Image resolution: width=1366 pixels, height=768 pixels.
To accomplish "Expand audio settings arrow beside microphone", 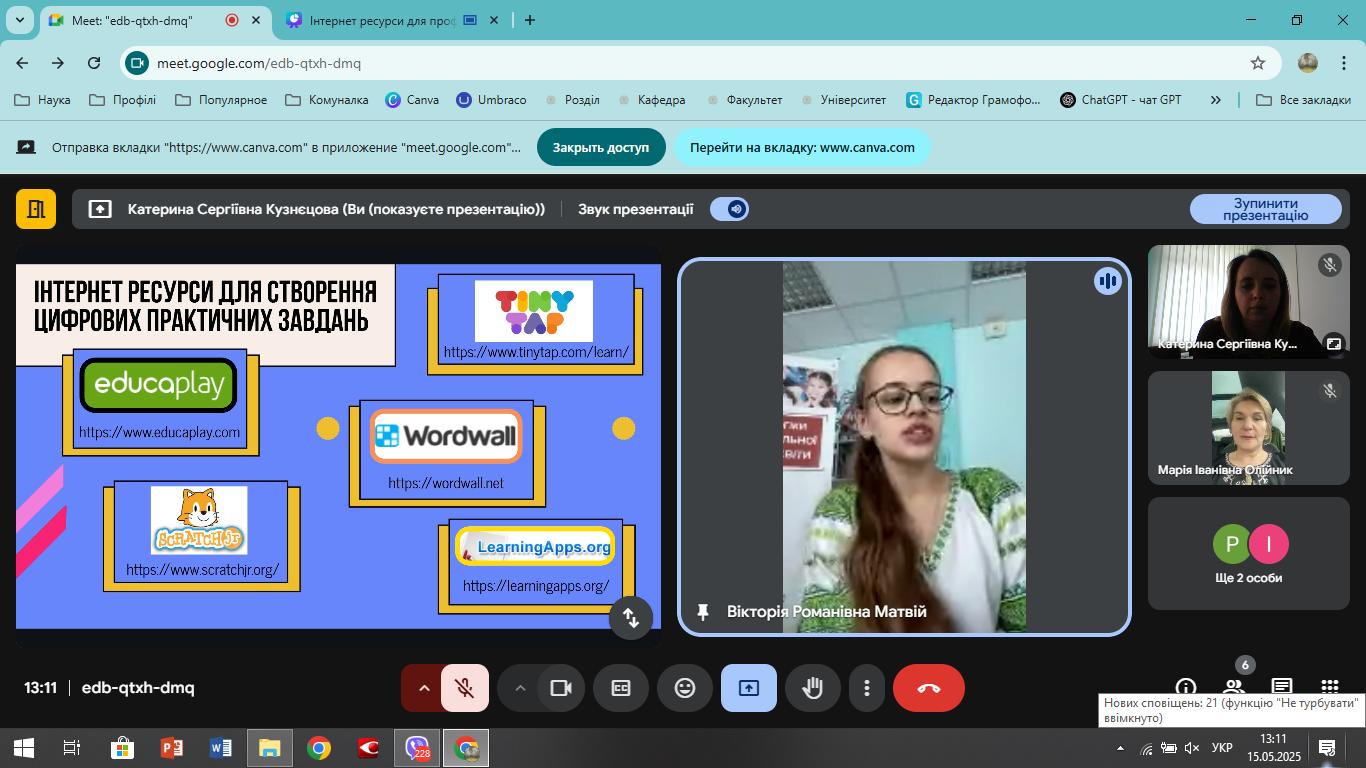I will [x=423, y=688].
